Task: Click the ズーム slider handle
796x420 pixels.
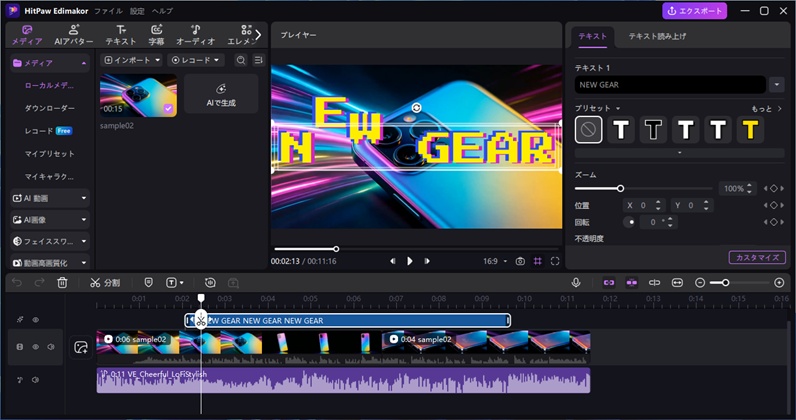Action: click(620, 188)
